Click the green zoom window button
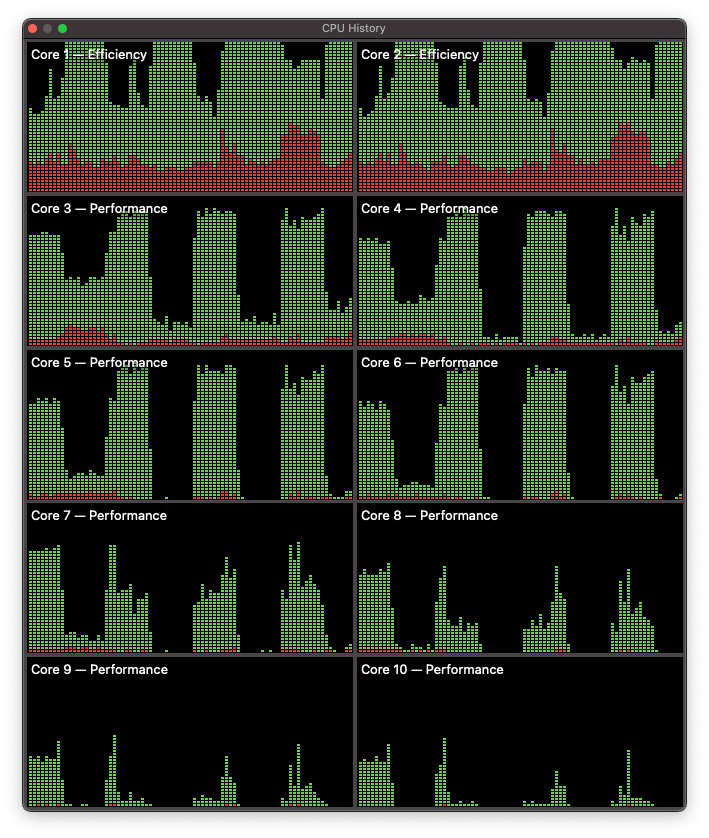 (63, 28)
